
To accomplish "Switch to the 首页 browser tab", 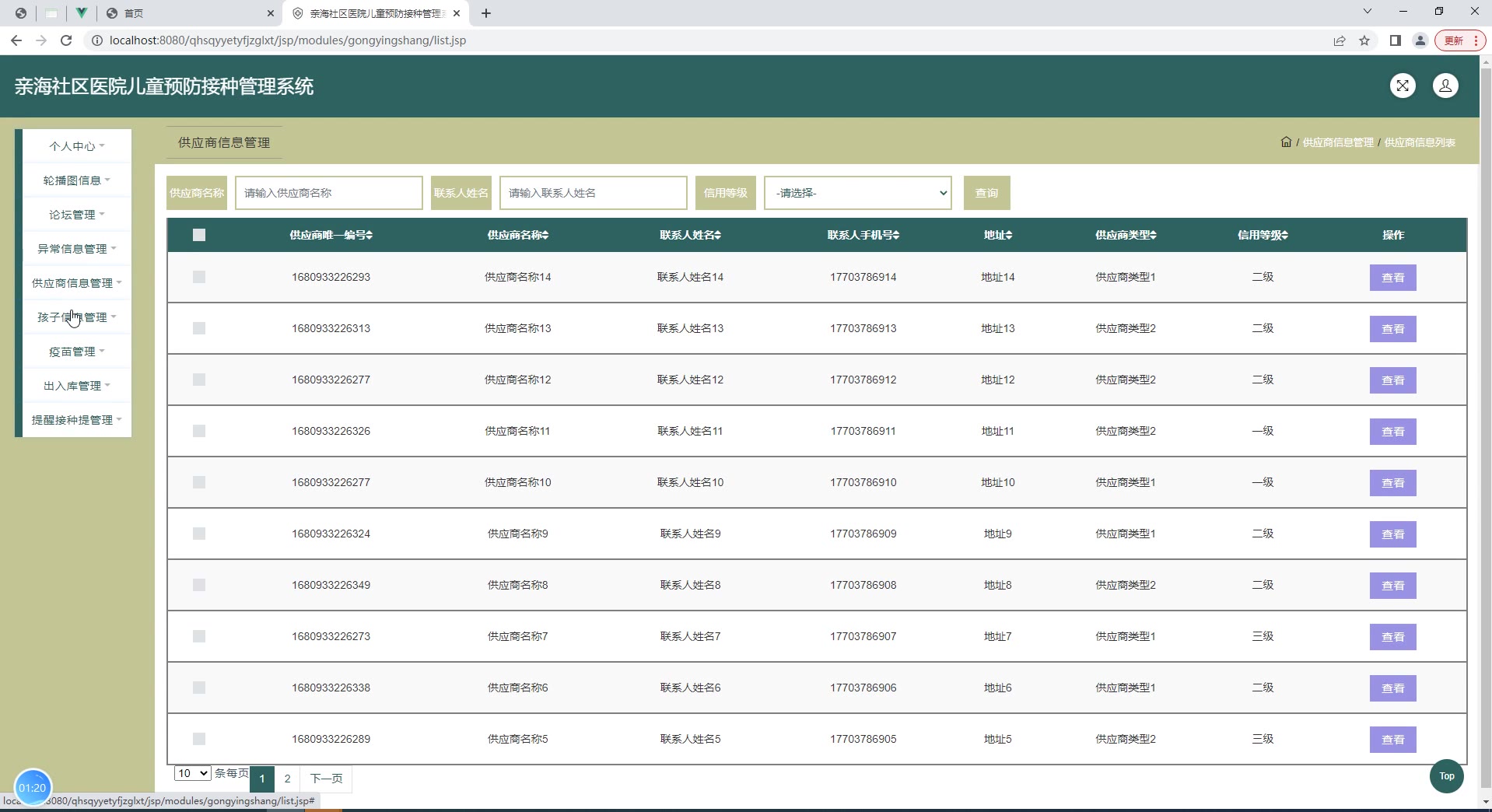I will pyautogui.click(x=187, y=13).
